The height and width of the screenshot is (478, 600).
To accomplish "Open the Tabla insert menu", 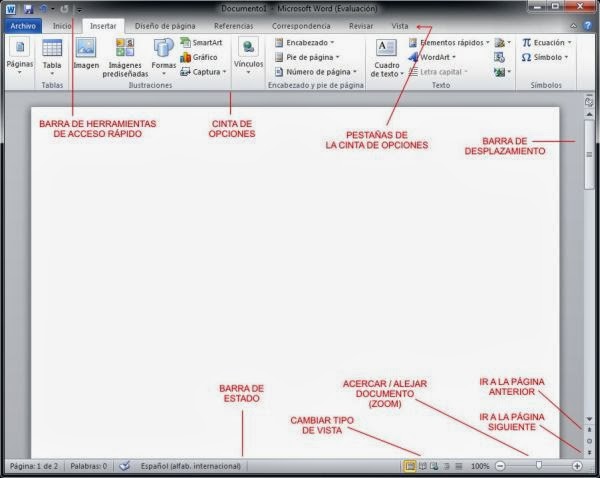I will coord(52,57).
